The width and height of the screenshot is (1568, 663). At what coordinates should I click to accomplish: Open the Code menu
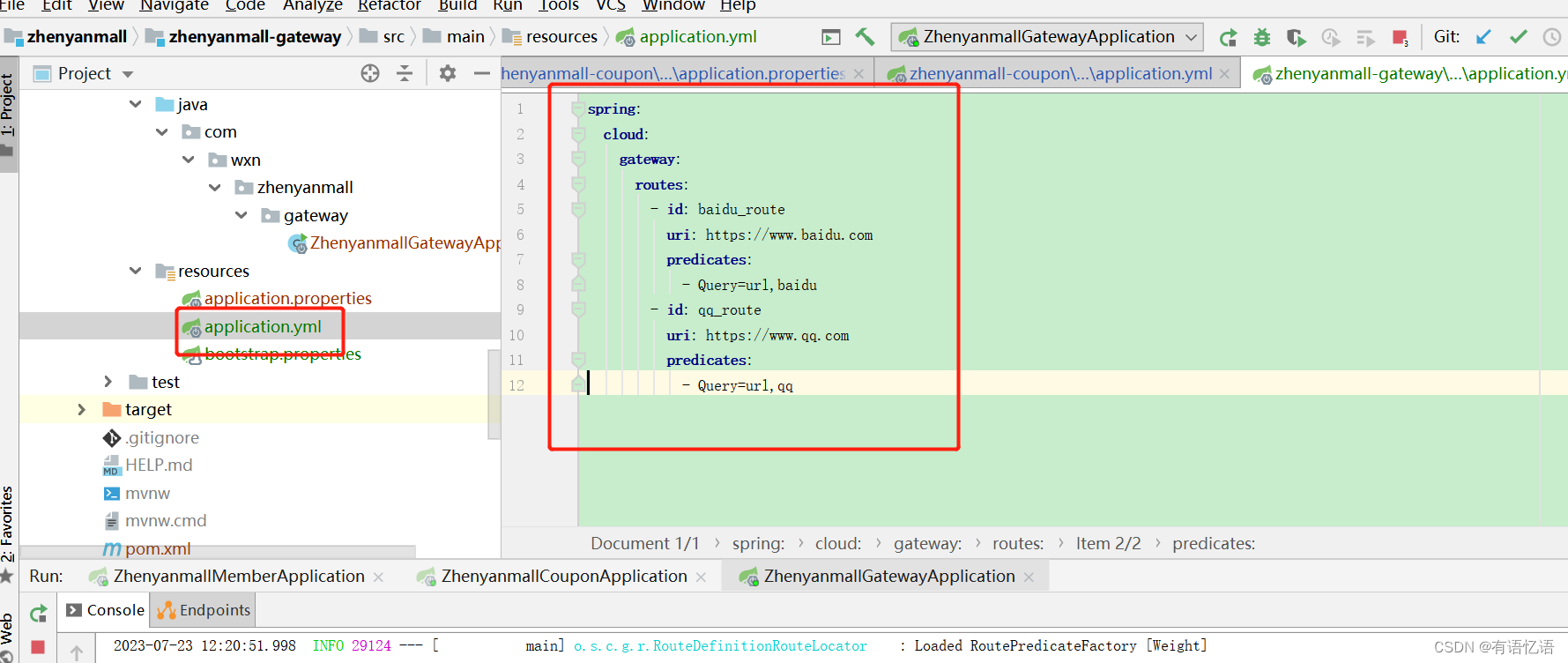[245, 5]
